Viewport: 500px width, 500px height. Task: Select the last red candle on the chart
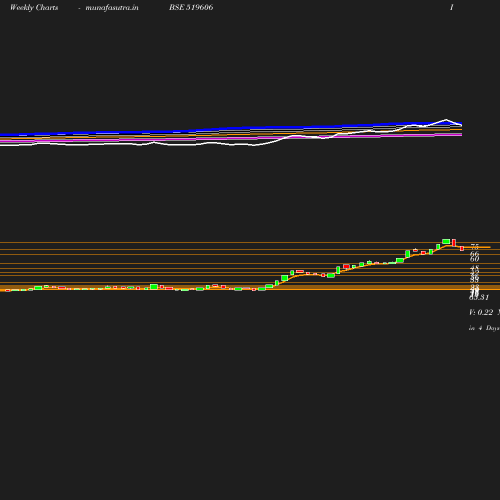point(462,248)
